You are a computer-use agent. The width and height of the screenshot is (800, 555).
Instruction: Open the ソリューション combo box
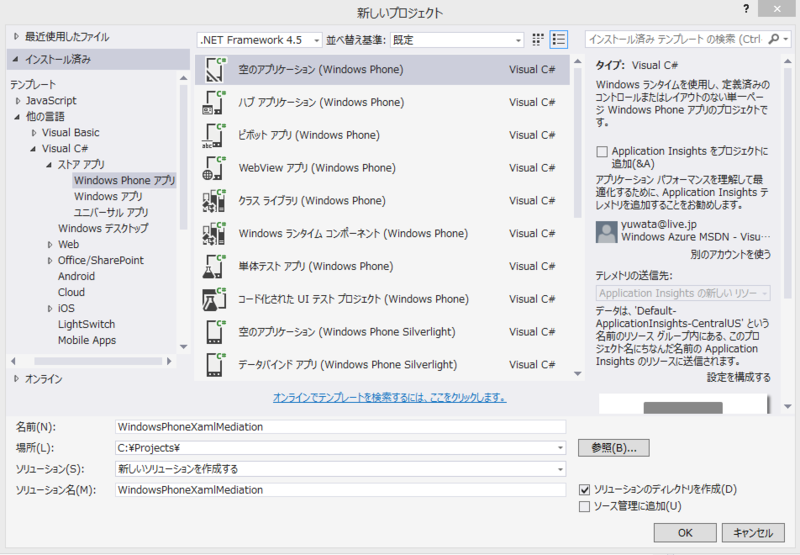(x=341, y=469)
